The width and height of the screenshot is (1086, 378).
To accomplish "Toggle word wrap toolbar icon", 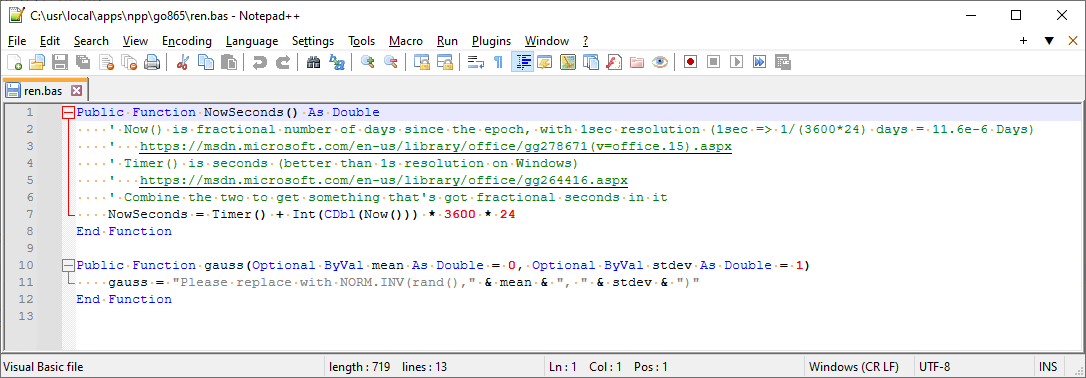I will [x=475, y=62].
